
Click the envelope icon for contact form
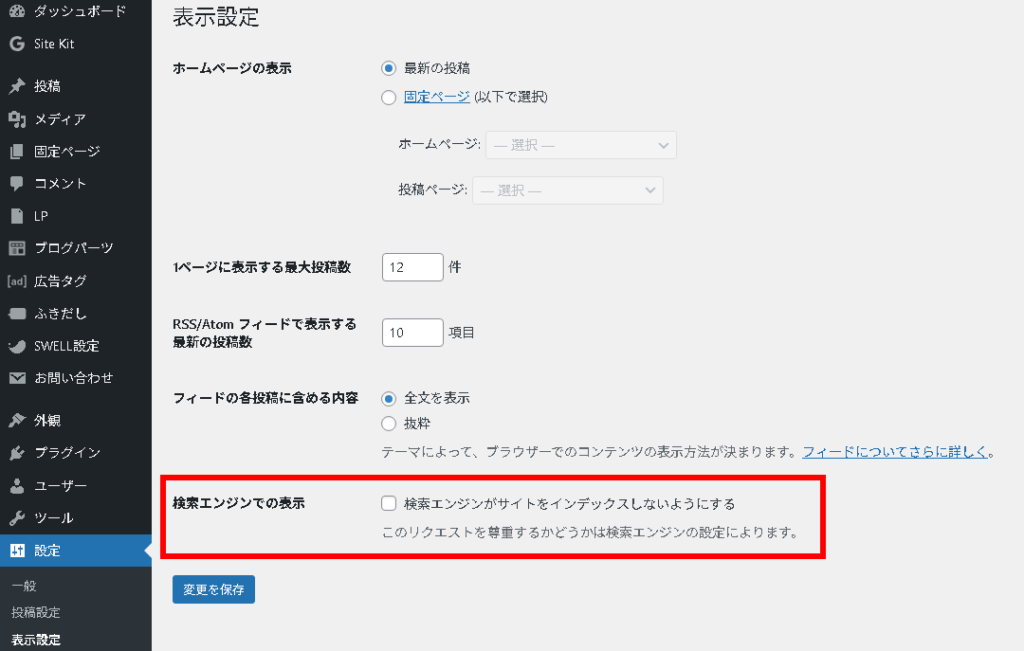[16, 378]
